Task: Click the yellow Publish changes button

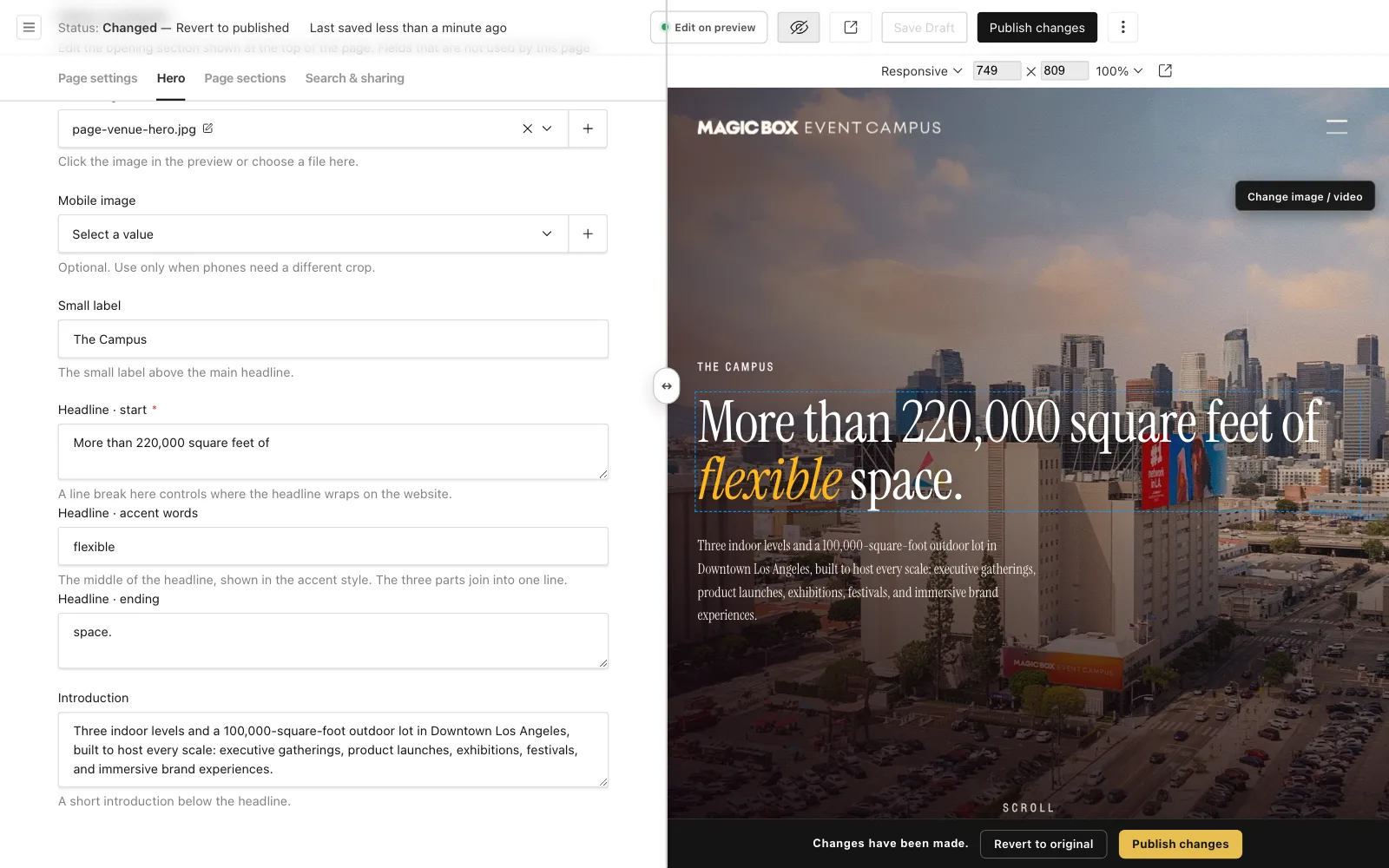Action: [1180, 844]
